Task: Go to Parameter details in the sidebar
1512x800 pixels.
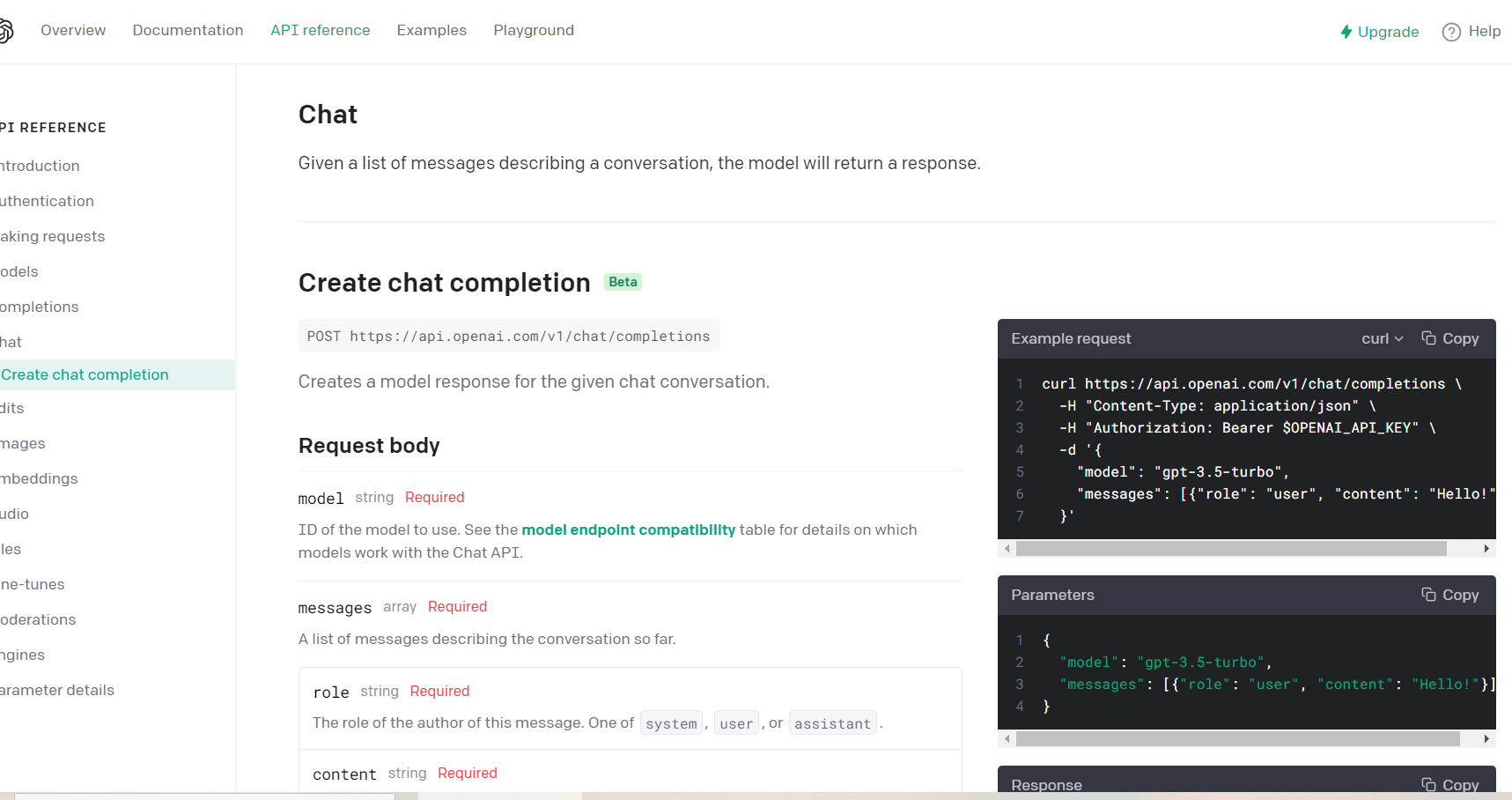Action: [x=57, y=690]
